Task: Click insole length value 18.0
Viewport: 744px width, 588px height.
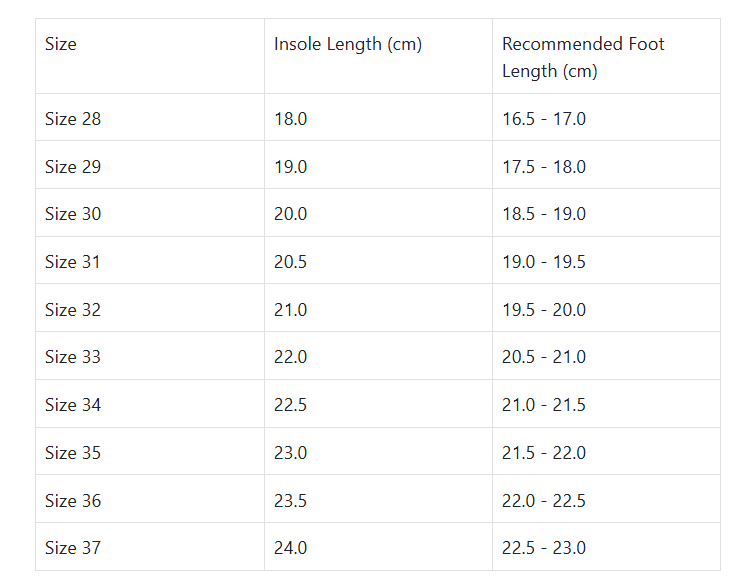Action: pyautogui.click(x=291, y=119)
